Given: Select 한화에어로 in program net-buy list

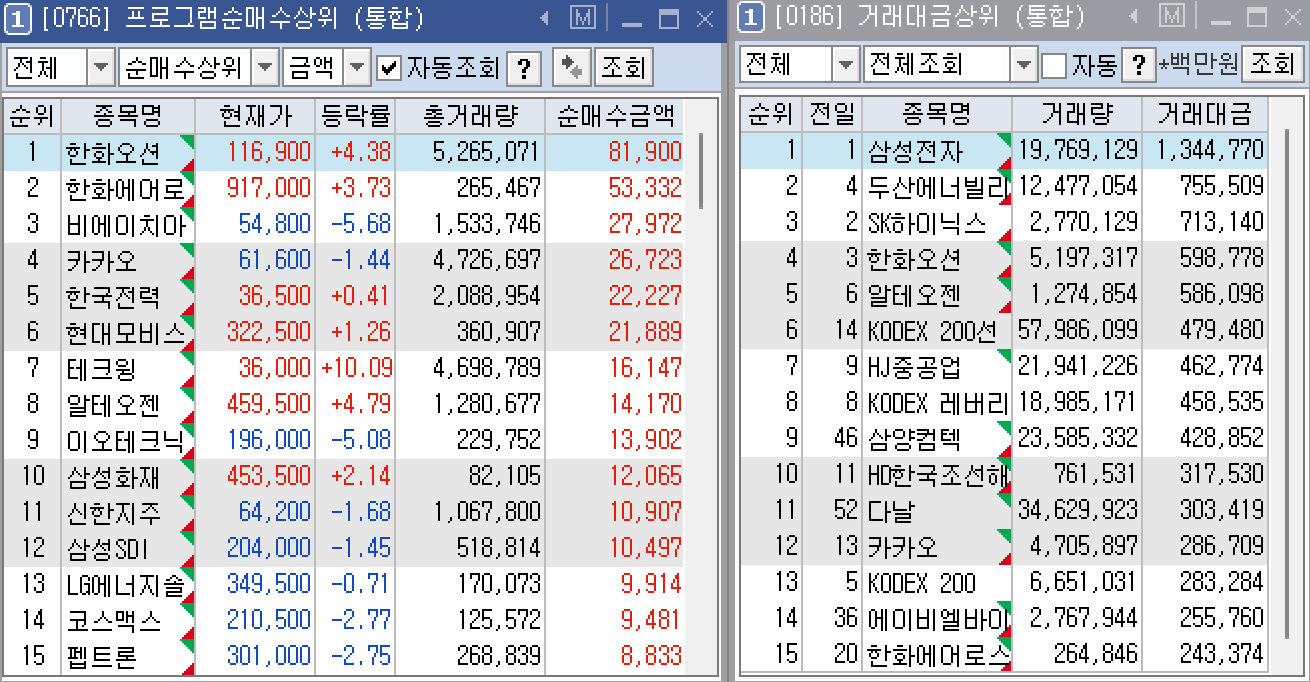Looking at the screenshot, I should point(343,188).
